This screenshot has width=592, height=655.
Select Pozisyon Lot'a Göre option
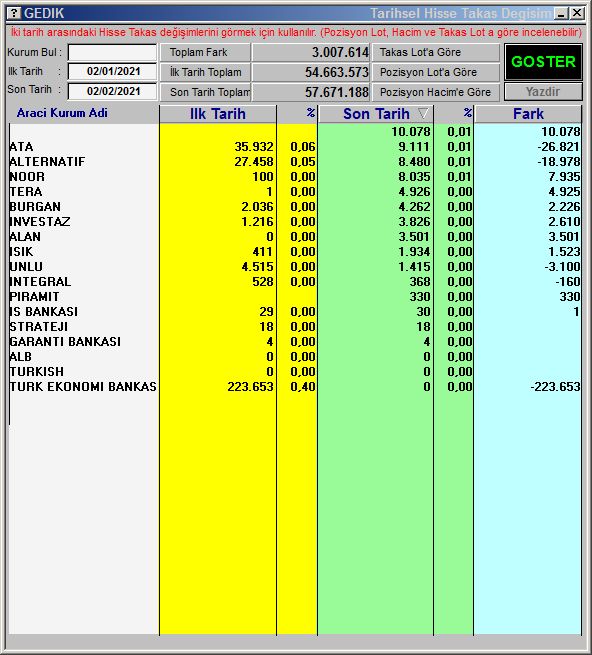pyautogui.click(x=436, y=72)
